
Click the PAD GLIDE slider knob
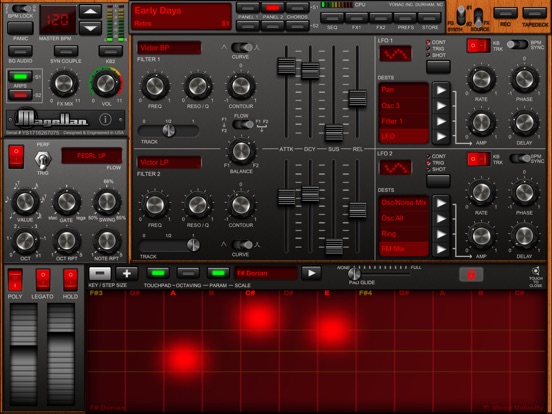pyautogui.click(x=354, y=274)
